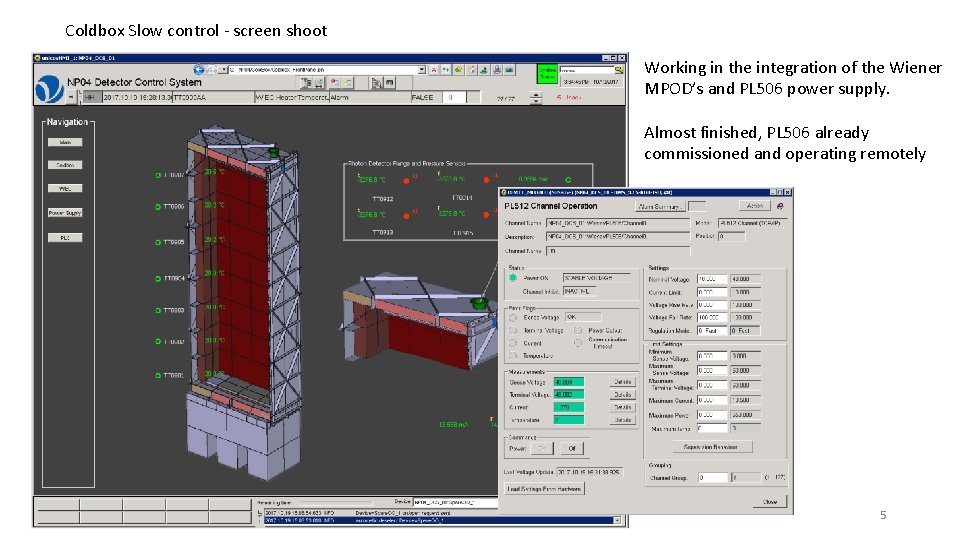Click the Power ON green status indicator
960x540 pixels.
tap(512, 278)
